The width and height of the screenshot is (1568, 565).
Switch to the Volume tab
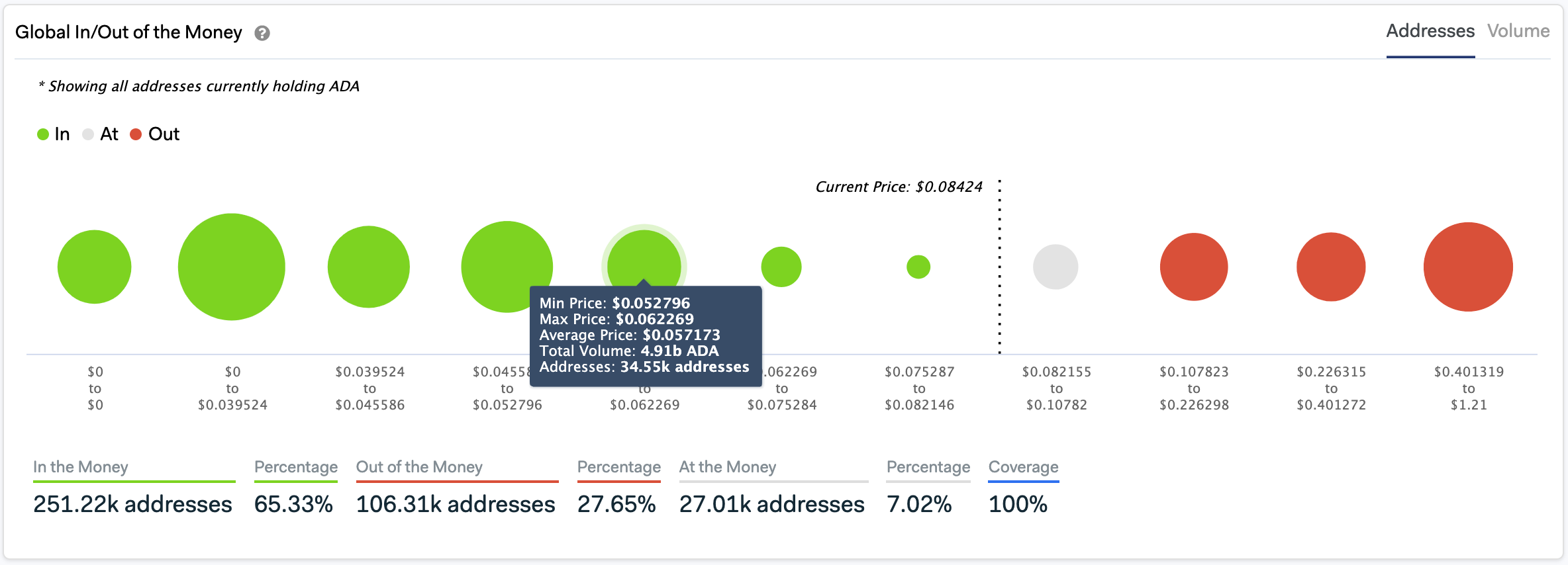point(1518,31)
